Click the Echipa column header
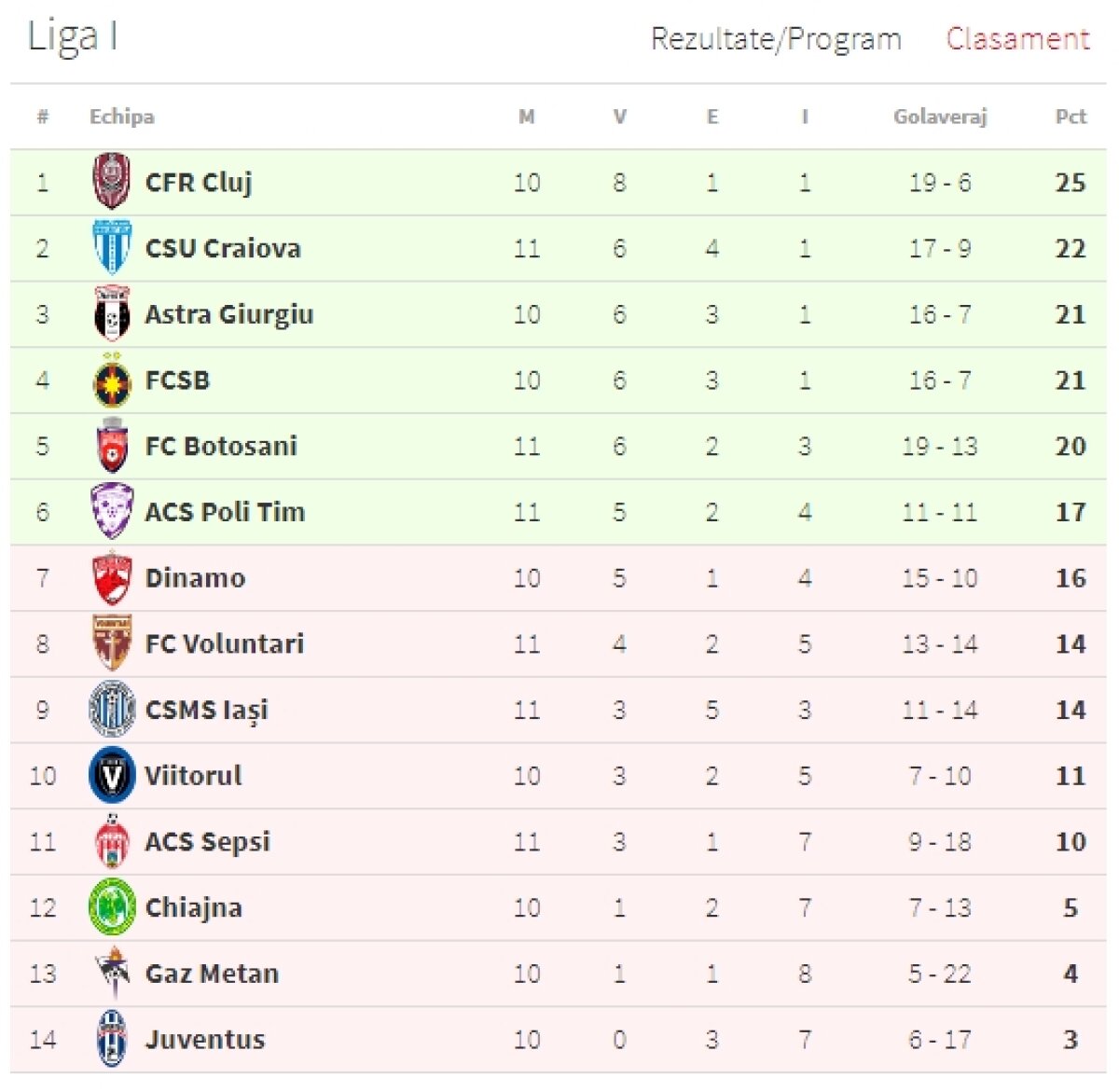Image resolution: width=1119 pixels, height=1092 pixels. [x=122, y=117]
